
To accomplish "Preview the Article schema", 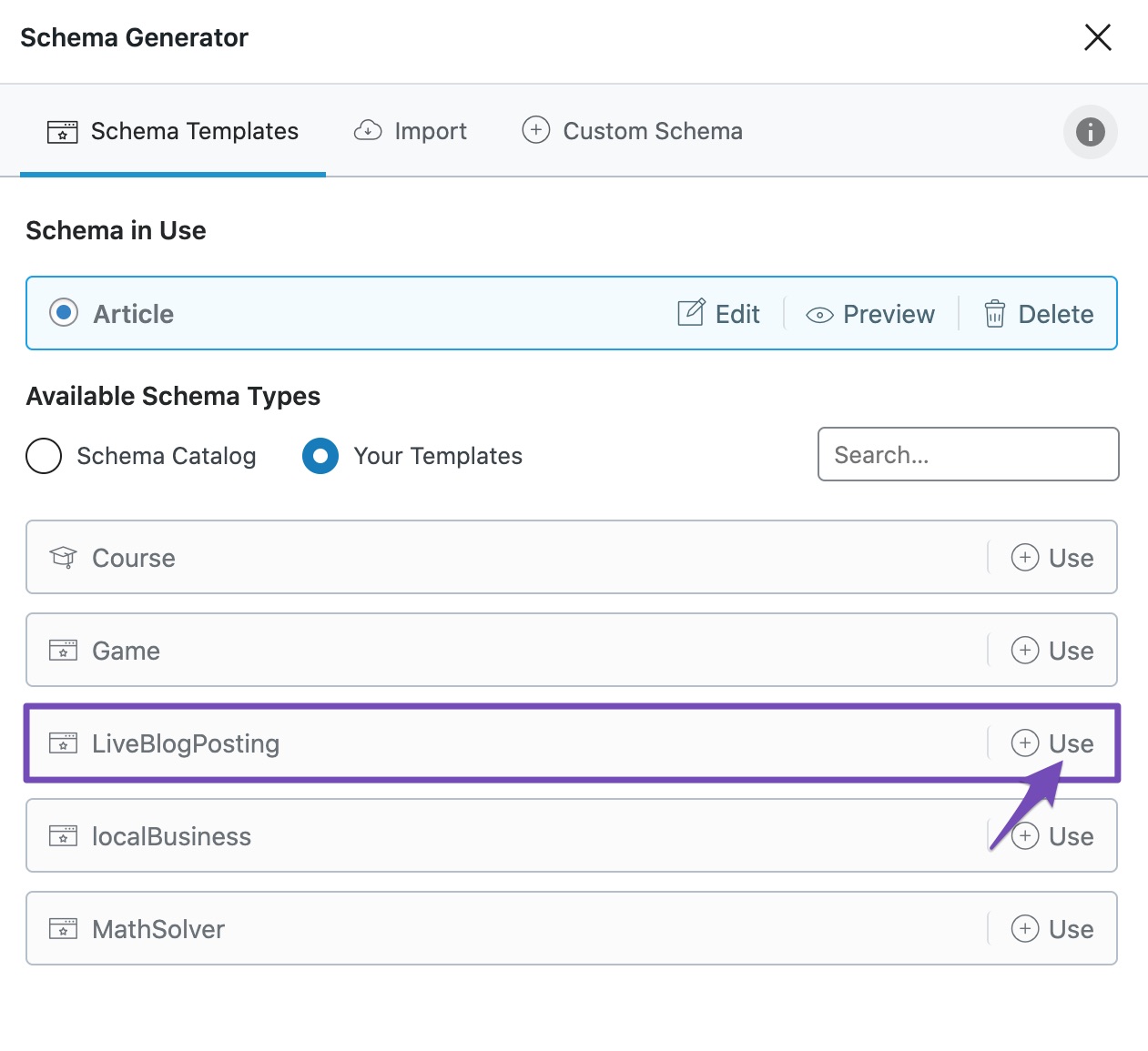I will [x=870, y=314].
